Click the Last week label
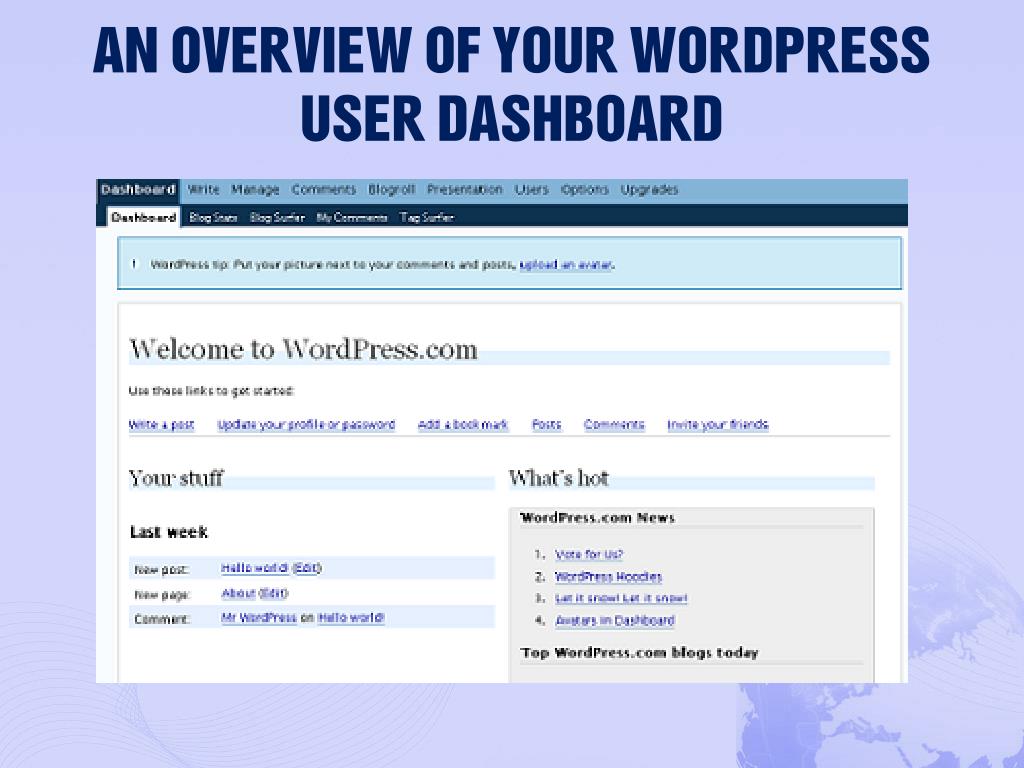Image resolution: width=1024 pixels, height=768 pixels. [x=168, y=532]
